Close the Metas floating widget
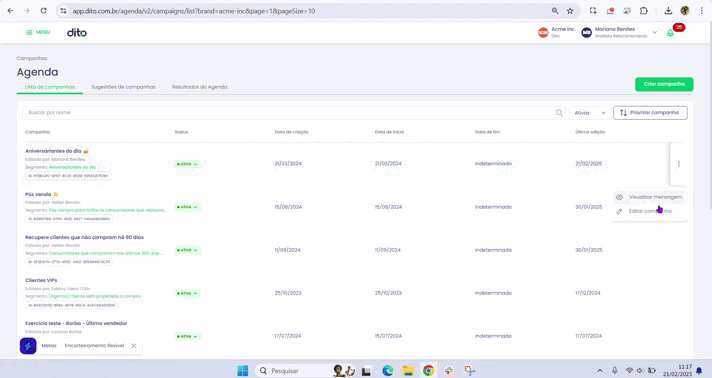 [x=134, y=346]
